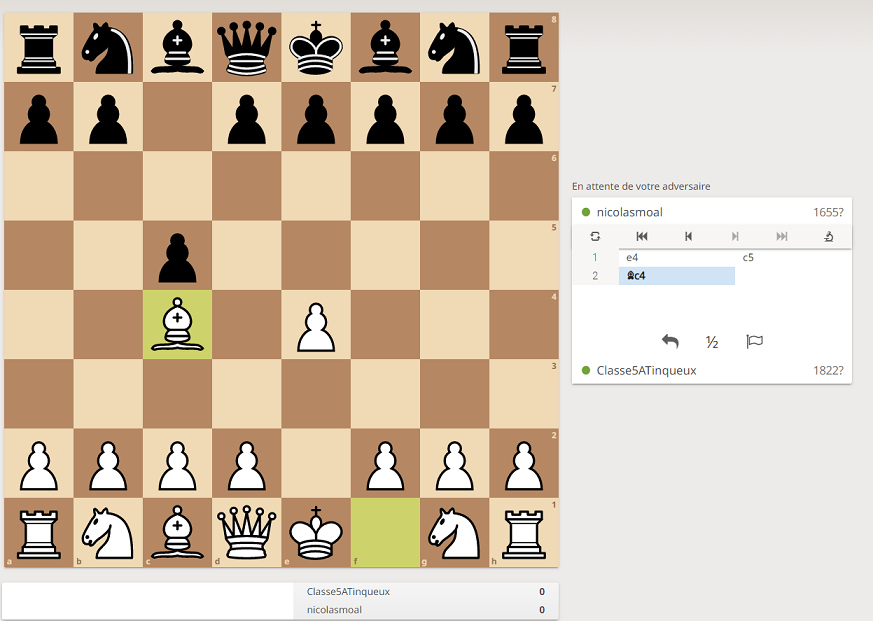
Task: Select the white pawn on e4
Action: 315,326
